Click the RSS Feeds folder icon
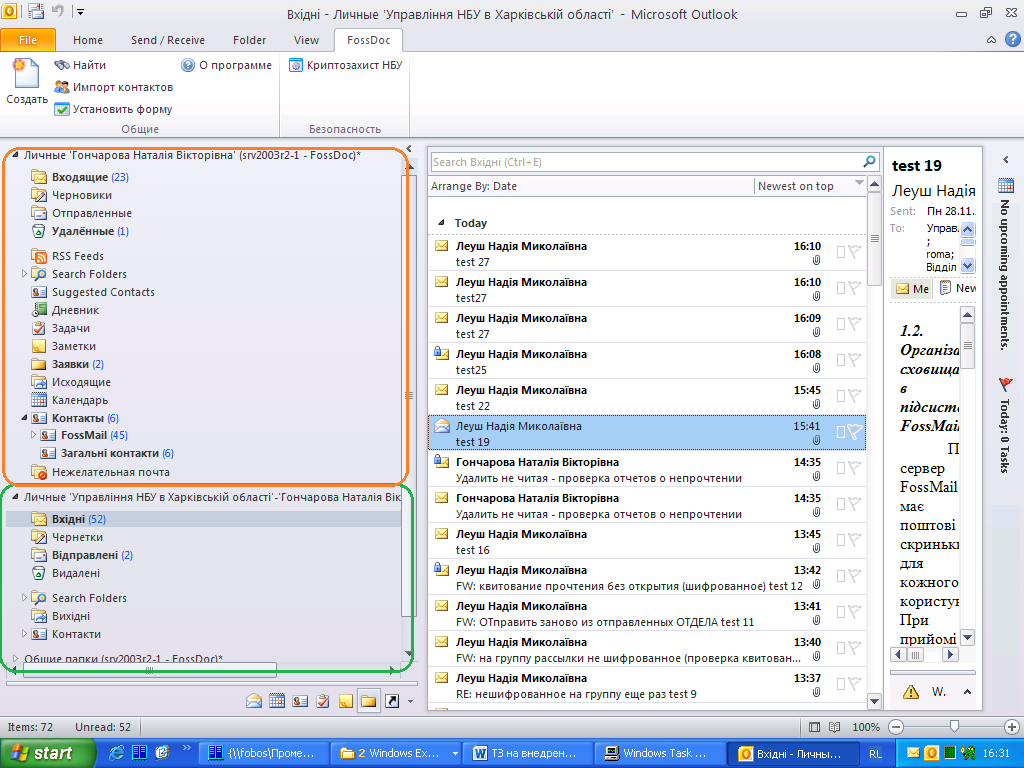 pyautogui.click(x=39, y=256)
